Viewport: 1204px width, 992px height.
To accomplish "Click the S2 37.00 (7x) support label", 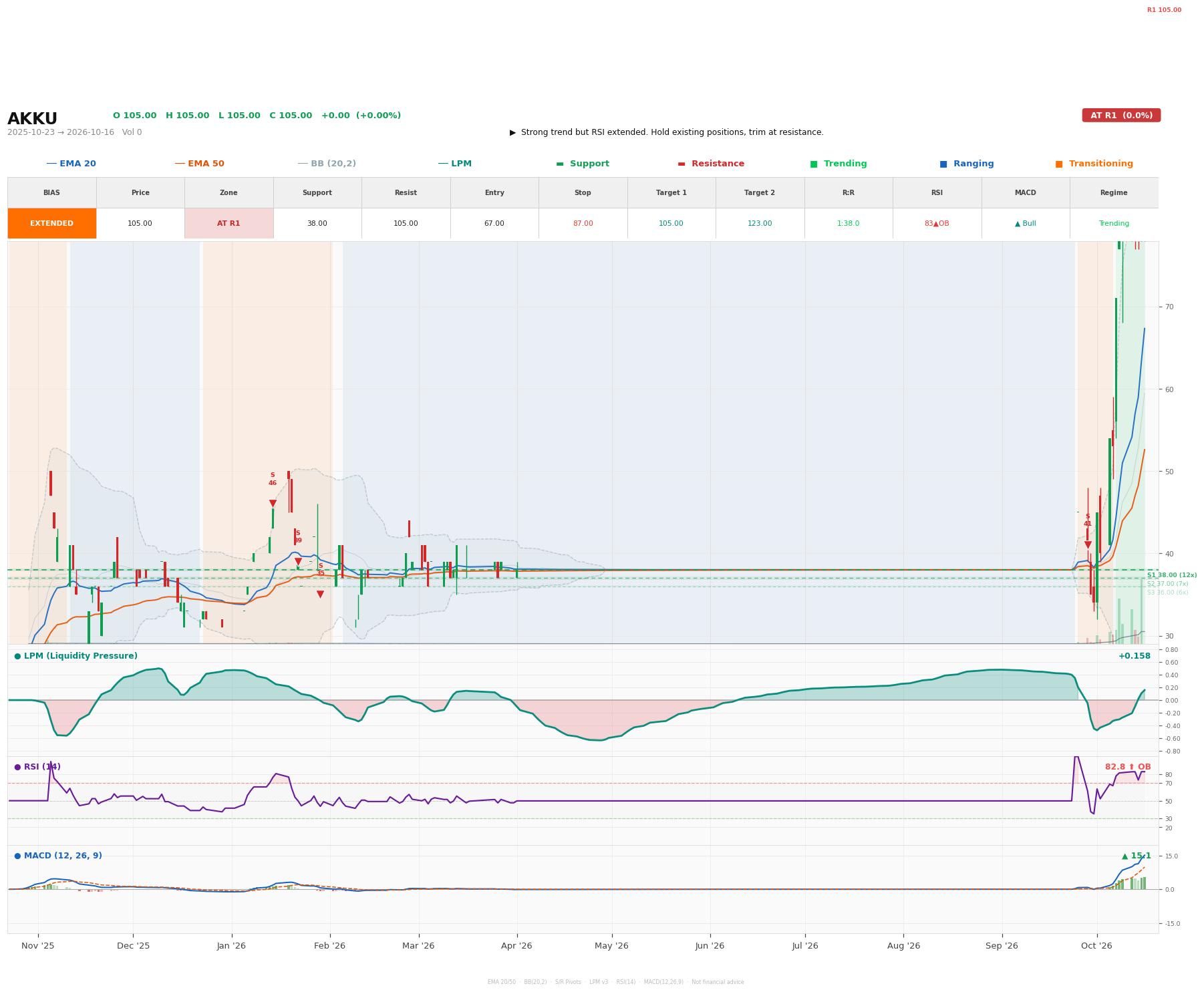I will point(1168,584).
